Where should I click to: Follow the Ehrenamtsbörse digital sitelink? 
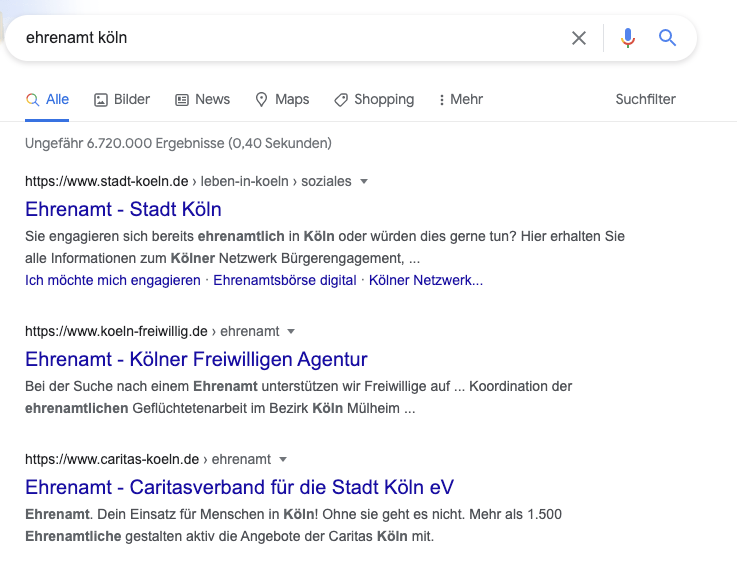285,280
